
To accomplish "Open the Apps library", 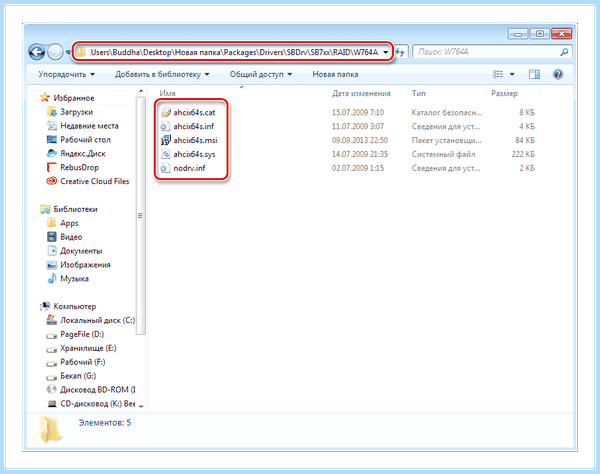I will coord(62,223).
